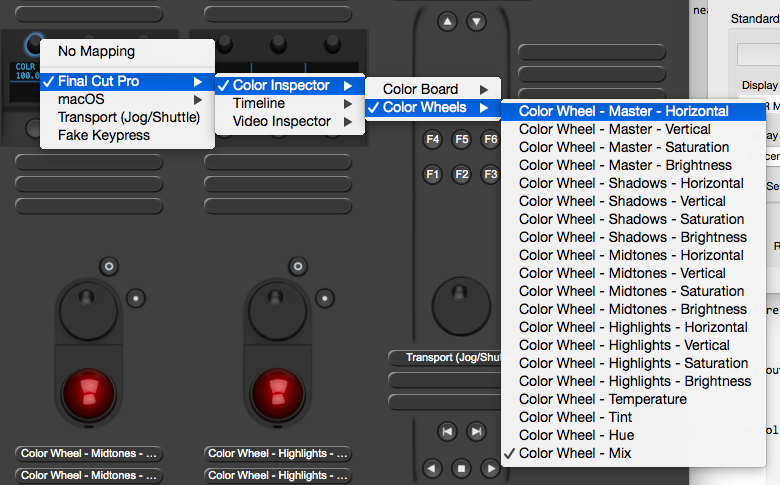The image size is (780, 485).
Task: Click the second red trackball
Action: click(278, 394)
